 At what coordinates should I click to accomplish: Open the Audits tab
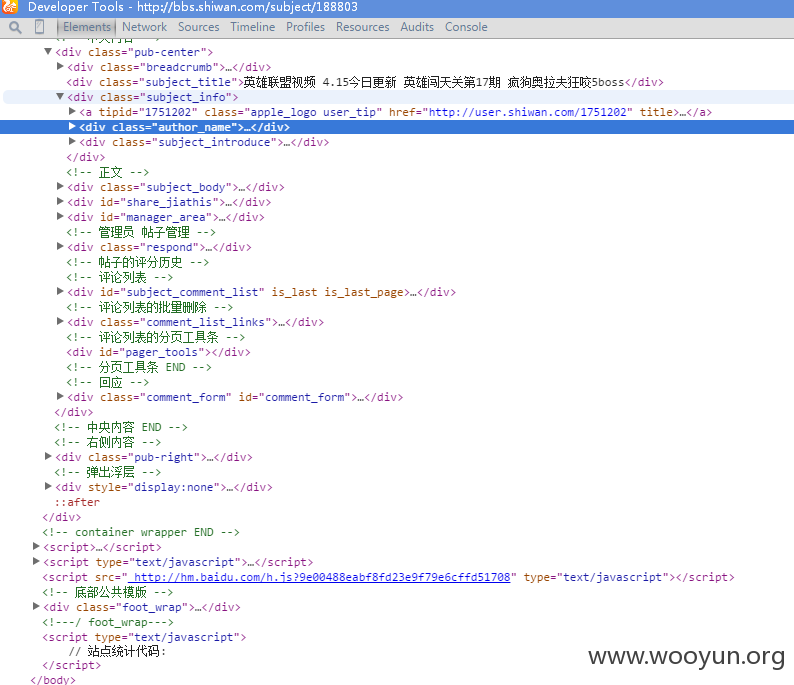[x=417, y=27]
